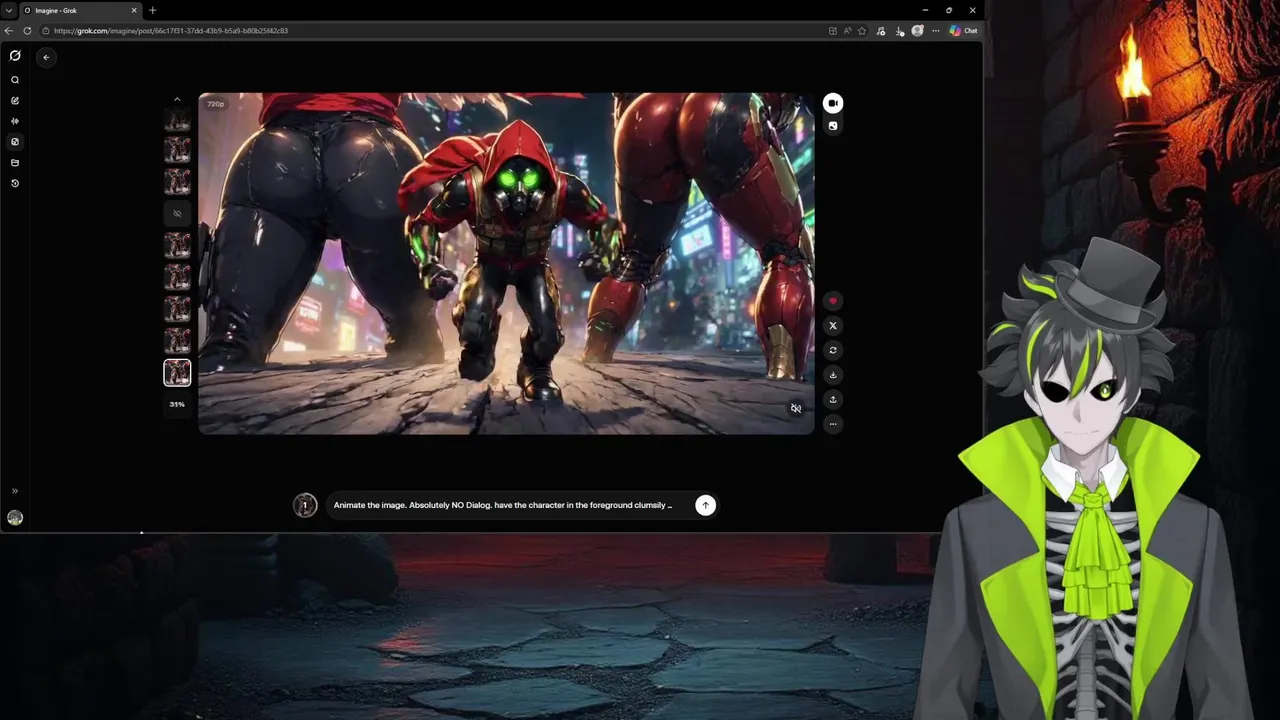Click the hidden-content eye-slash thumbnail
This screenshot has height=720, width=1280.
click(177, 213)
